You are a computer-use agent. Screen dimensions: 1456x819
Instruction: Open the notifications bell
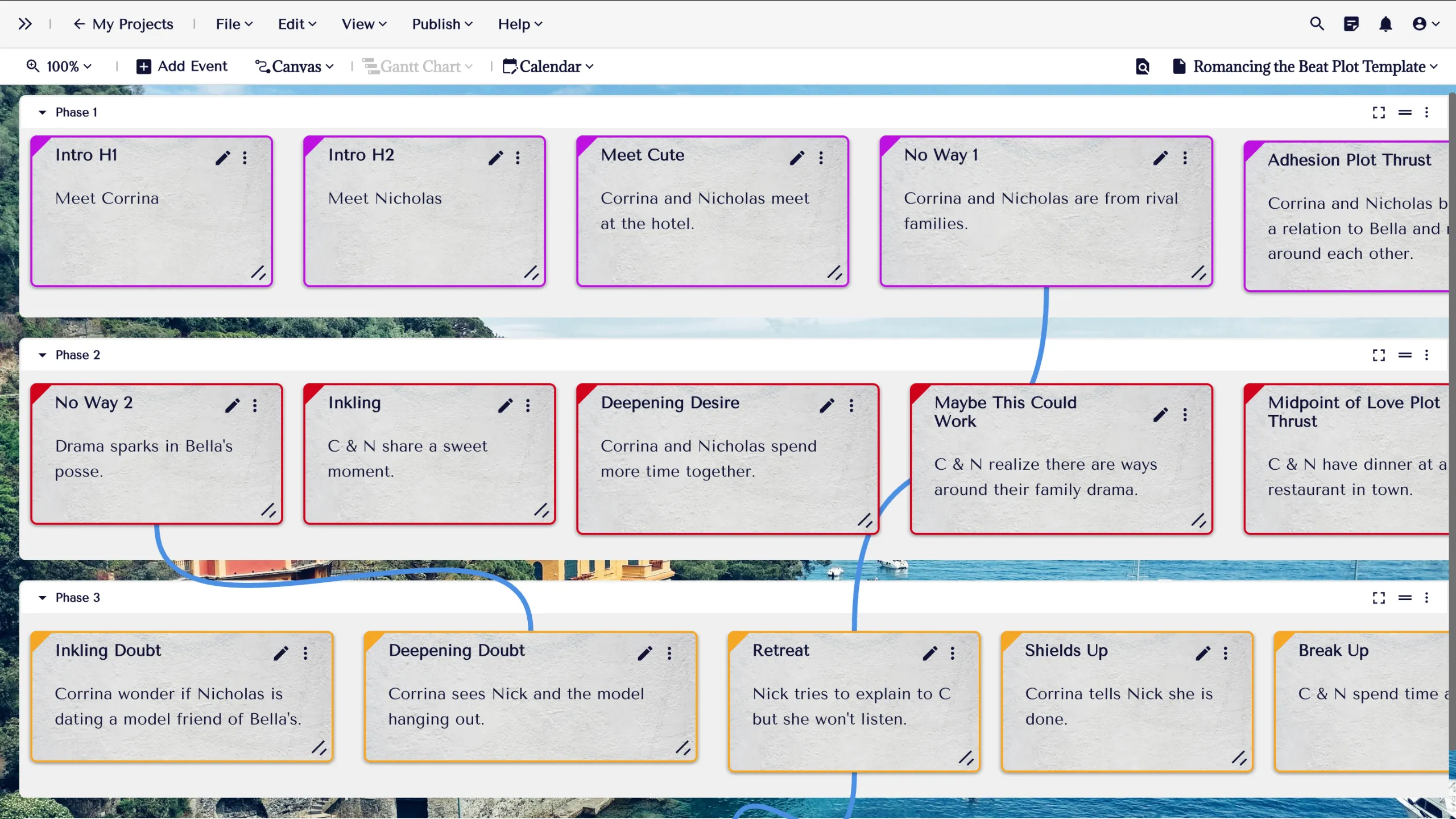point(1385,24)
